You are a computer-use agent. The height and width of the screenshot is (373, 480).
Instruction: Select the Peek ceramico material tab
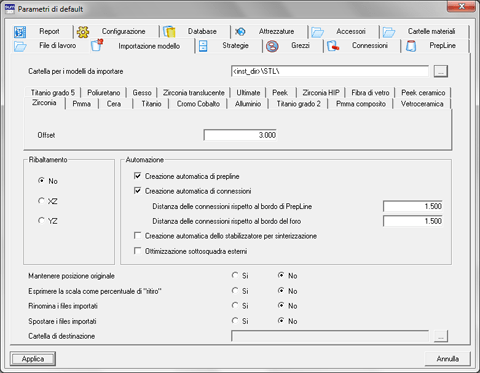coord(423,93)
